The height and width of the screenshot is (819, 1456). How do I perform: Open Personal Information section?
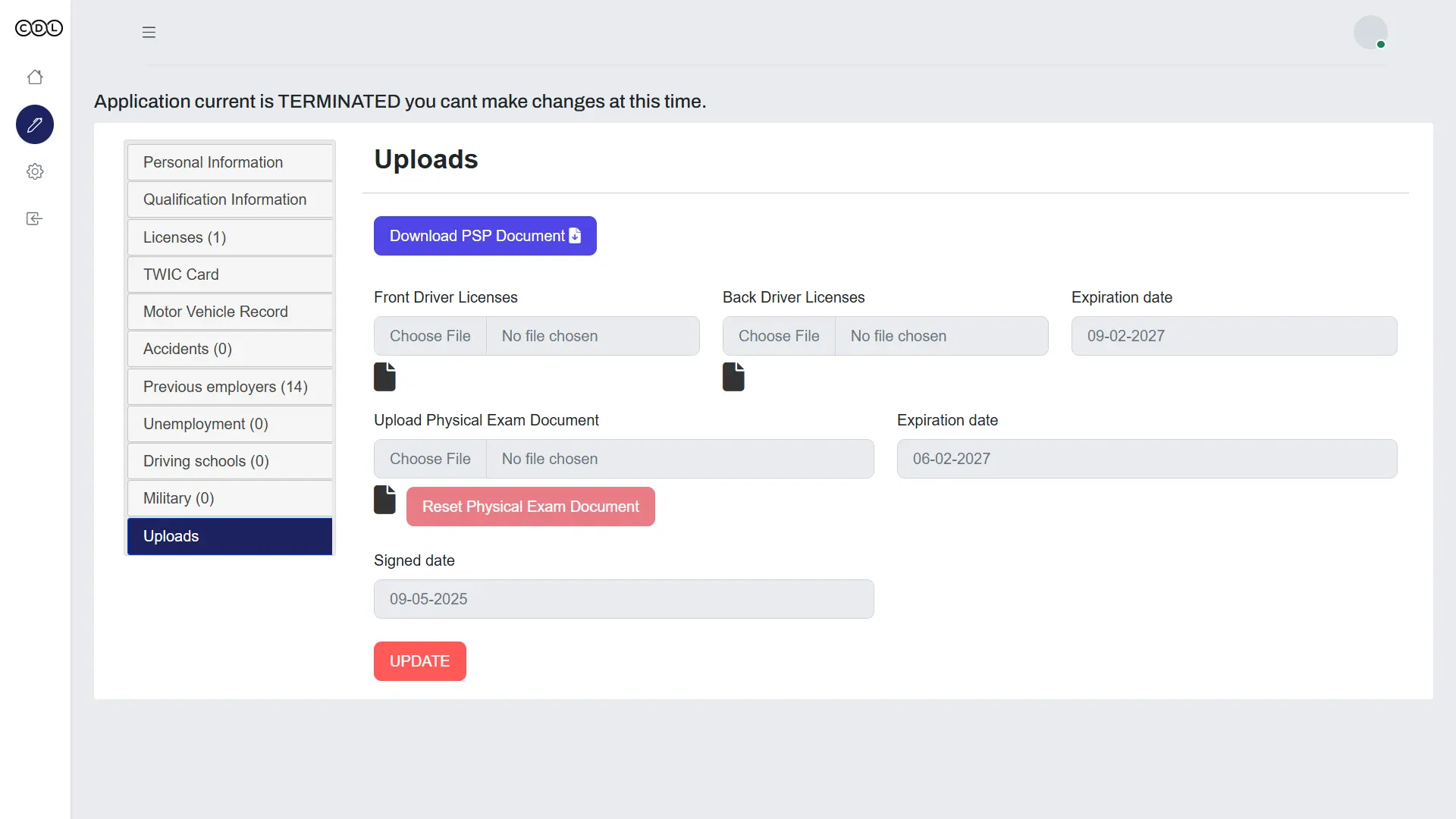230,162
